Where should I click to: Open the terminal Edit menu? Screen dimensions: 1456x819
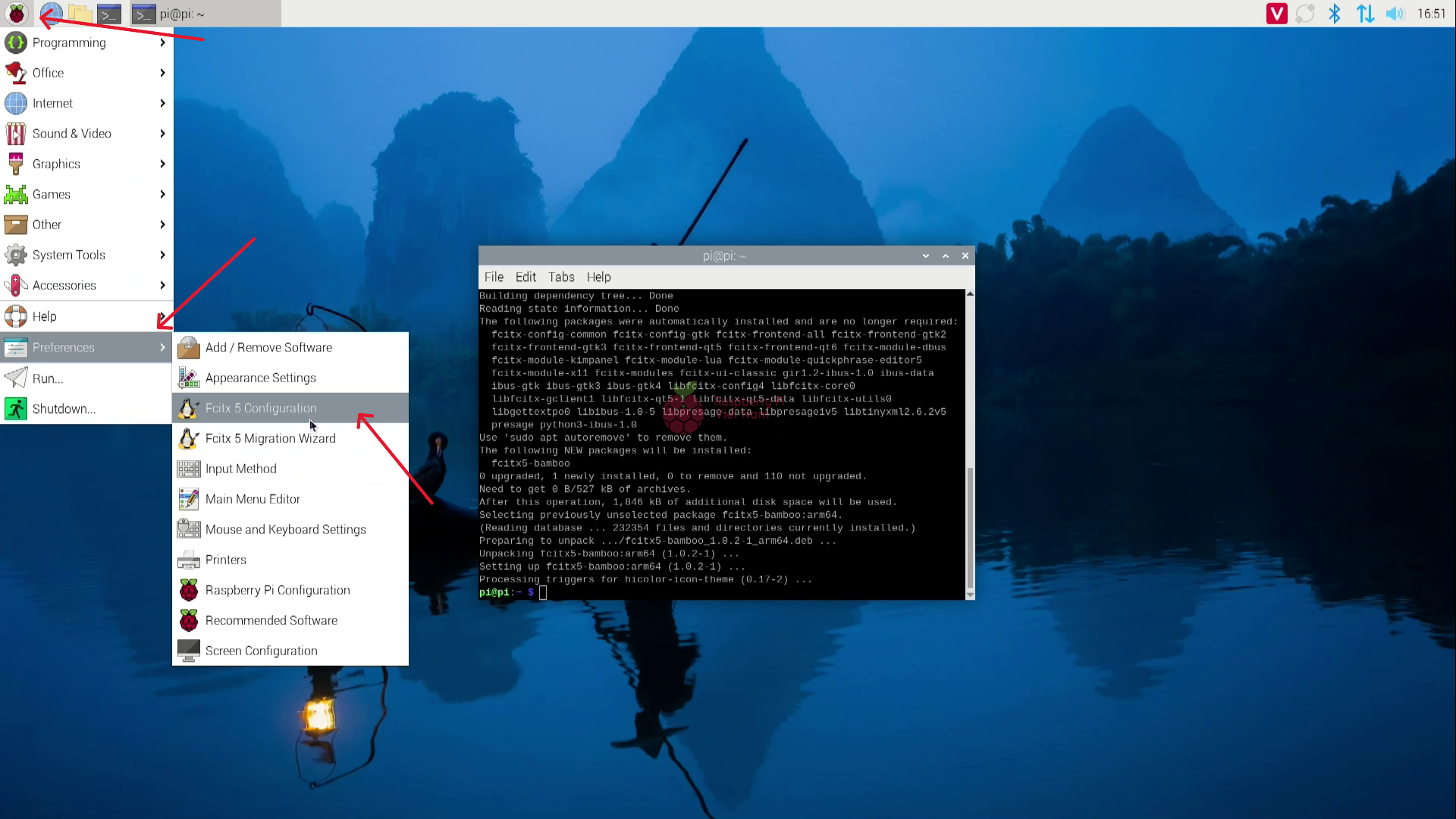point(526,277)
